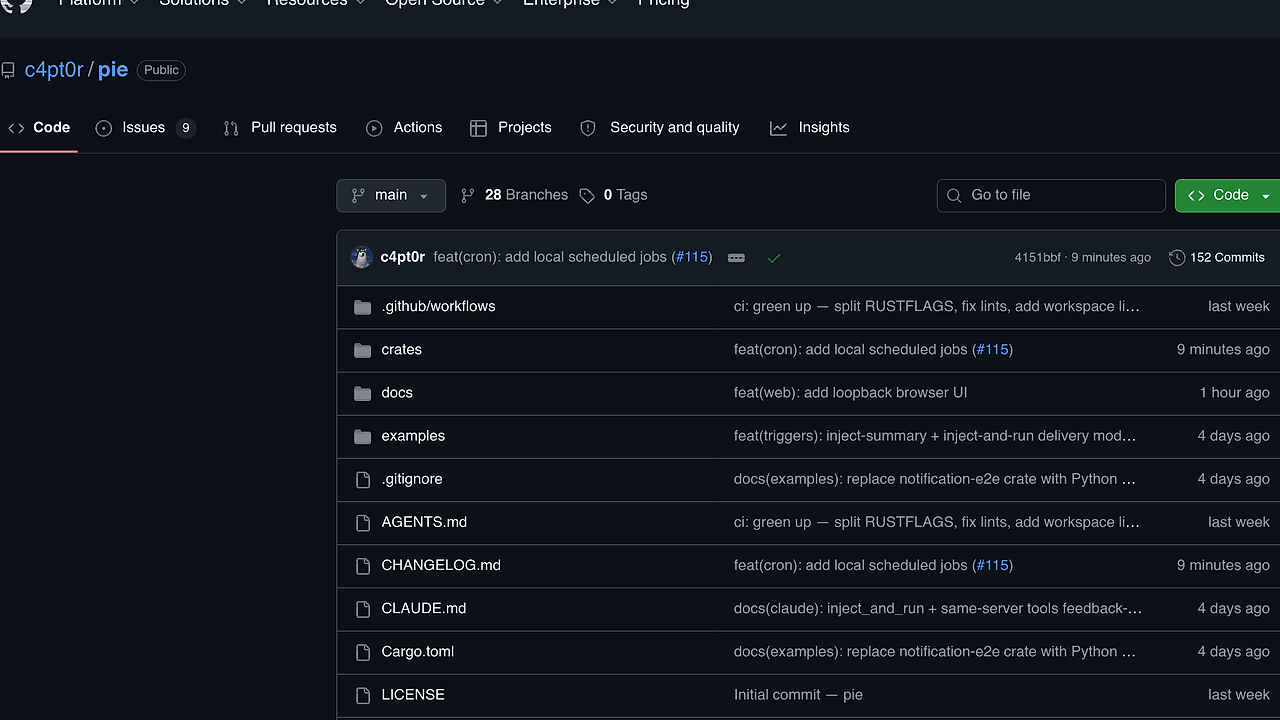The height and width of the screenshot is (720, 1280).
Task: Switch to the Actions tab
Action: [404, 128]
